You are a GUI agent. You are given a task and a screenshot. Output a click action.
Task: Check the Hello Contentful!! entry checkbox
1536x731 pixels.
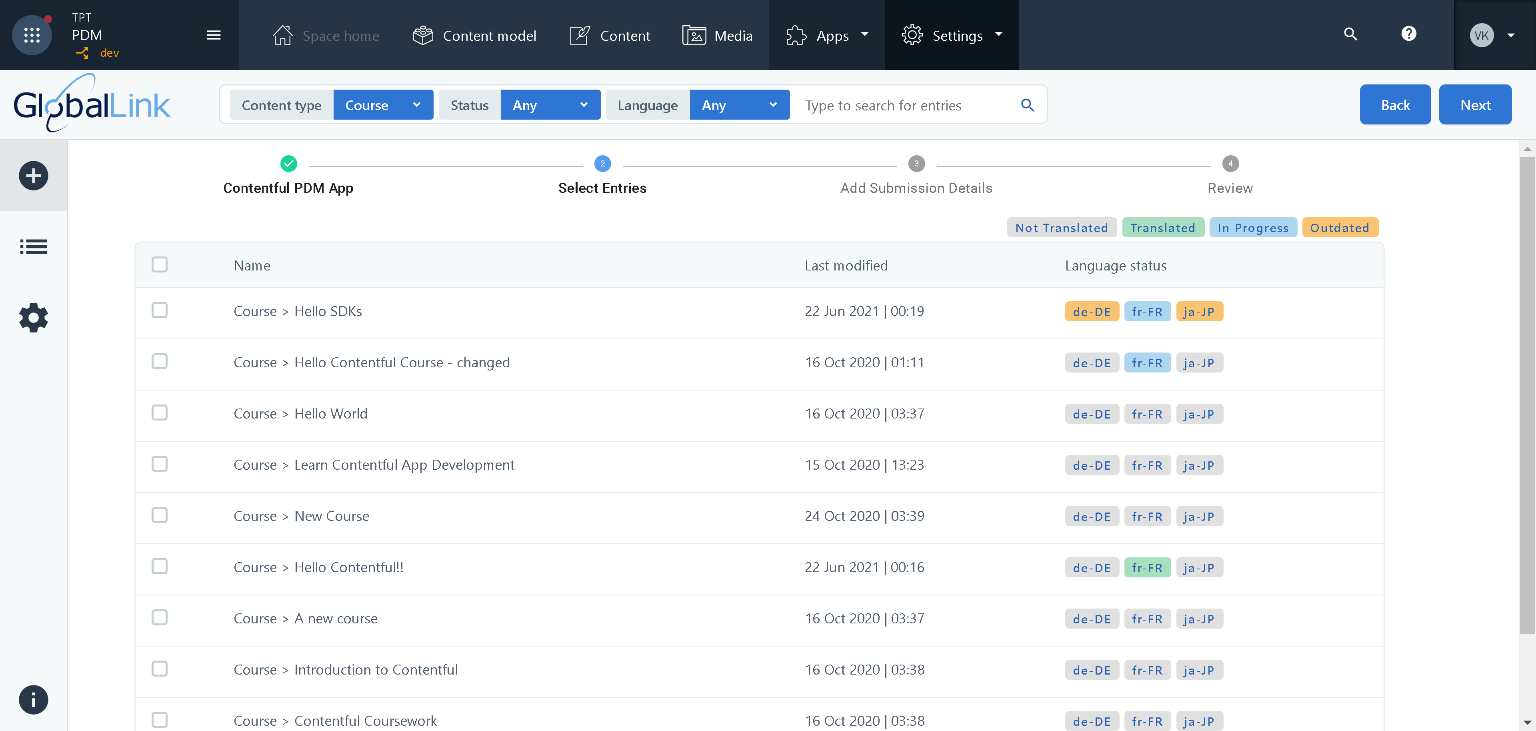[160, 567]
